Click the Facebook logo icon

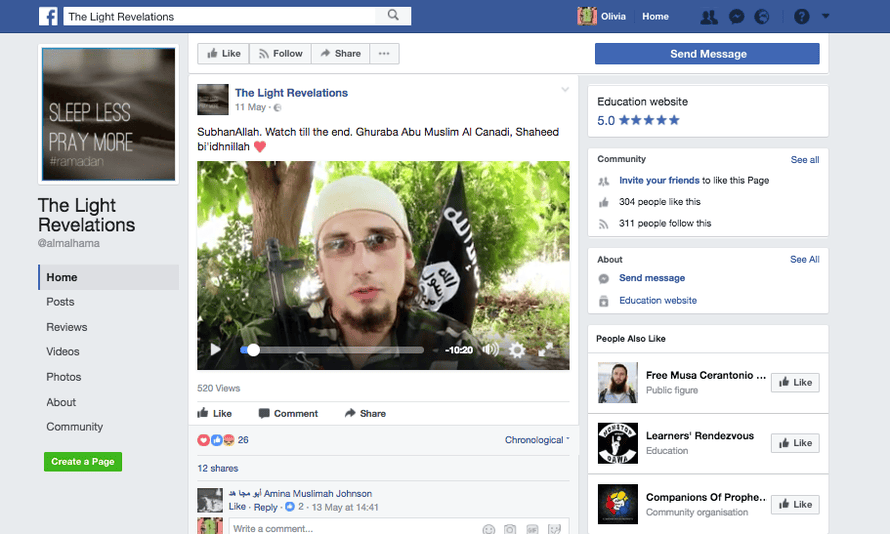point(48,16)
